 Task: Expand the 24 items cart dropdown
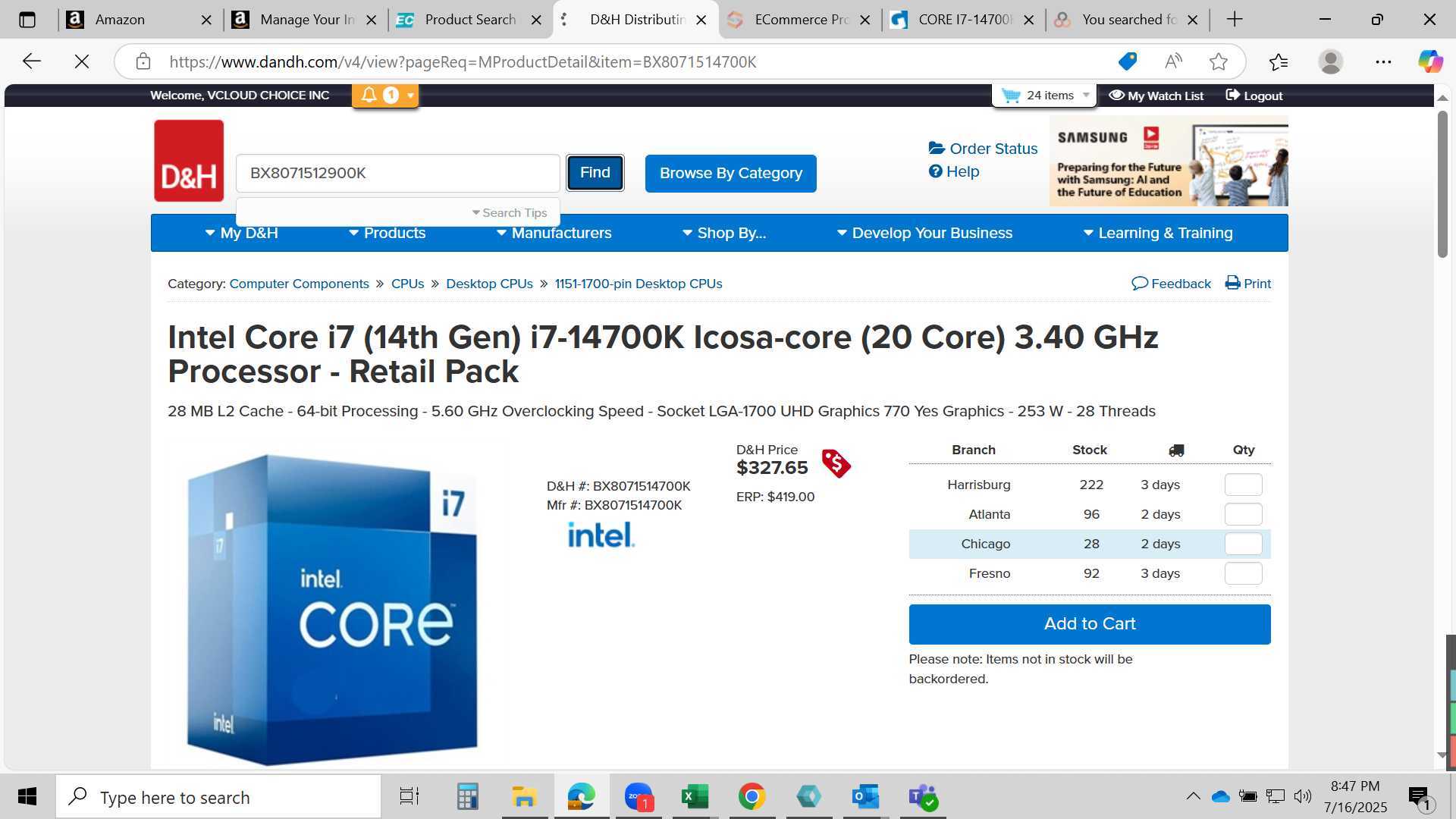point(1086,96)
